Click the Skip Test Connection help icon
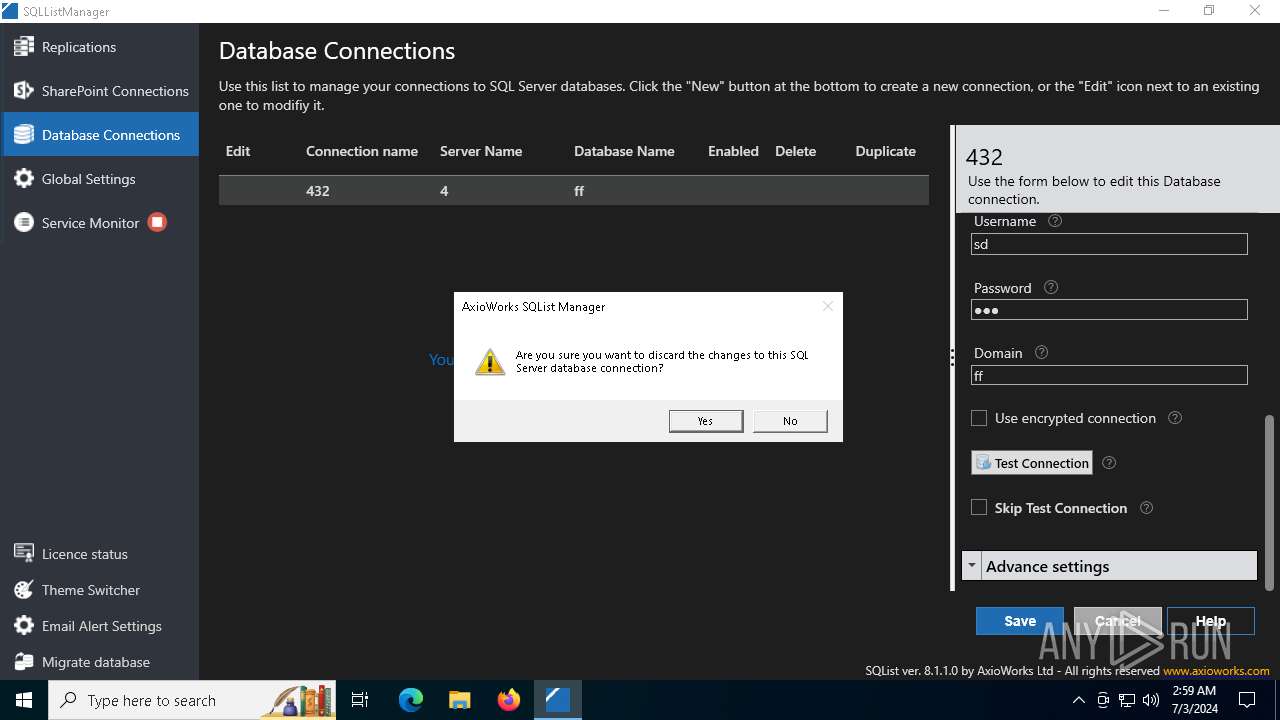1280x720 pixels. (1146, 508)
